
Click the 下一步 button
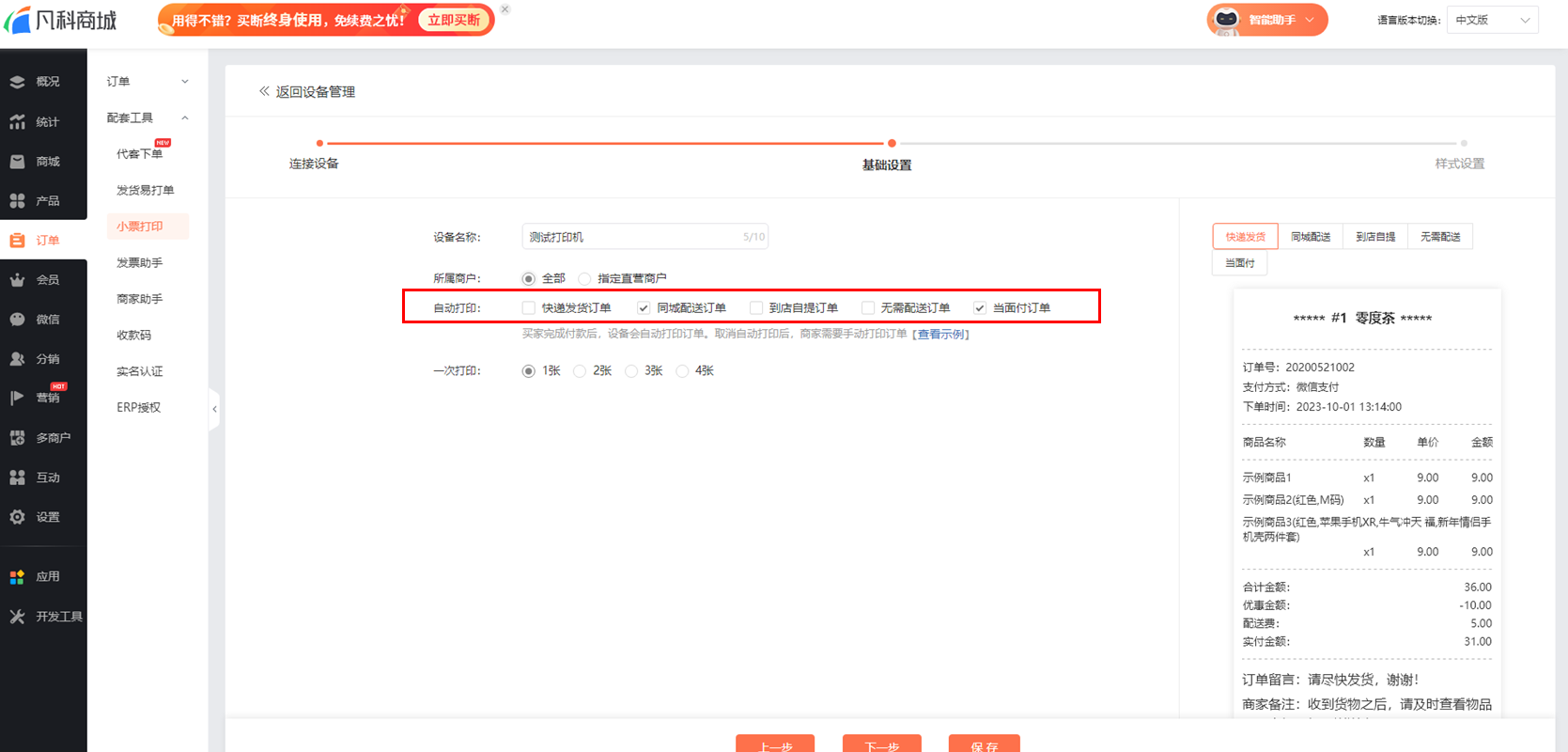coord(881,744)
